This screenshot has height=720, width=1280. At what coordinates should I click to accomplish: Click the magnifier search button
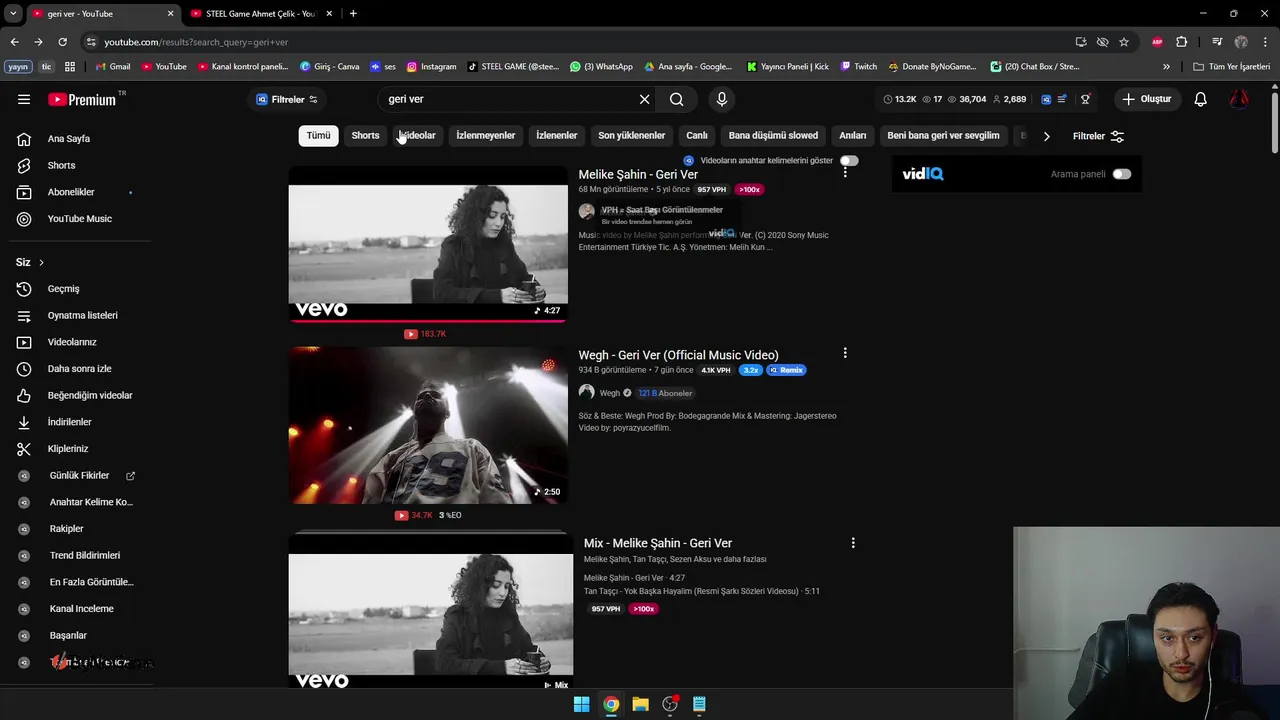(x=677, y=99)
